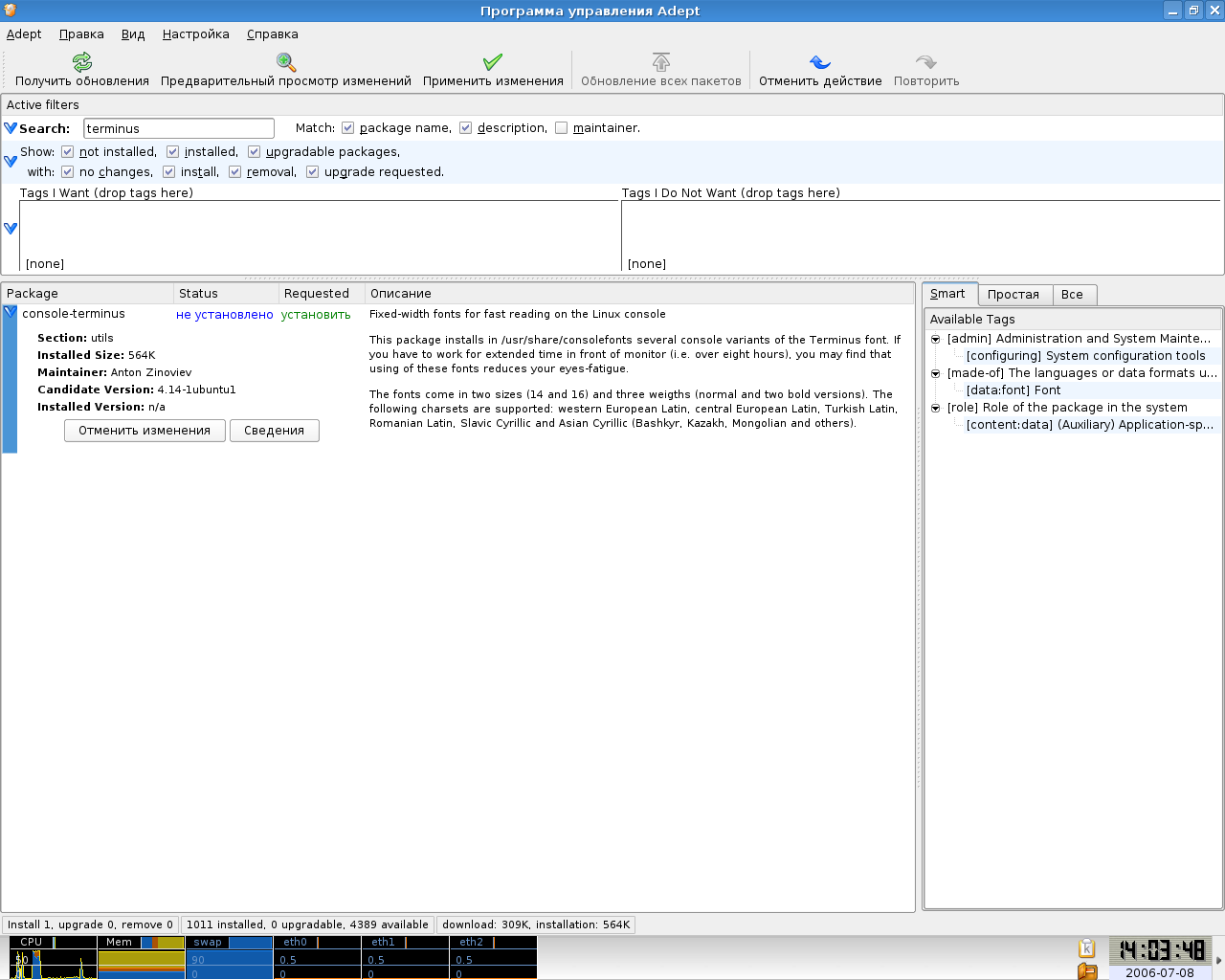
Task: Click the digital clock in the panel
Action: (1162, 950)
